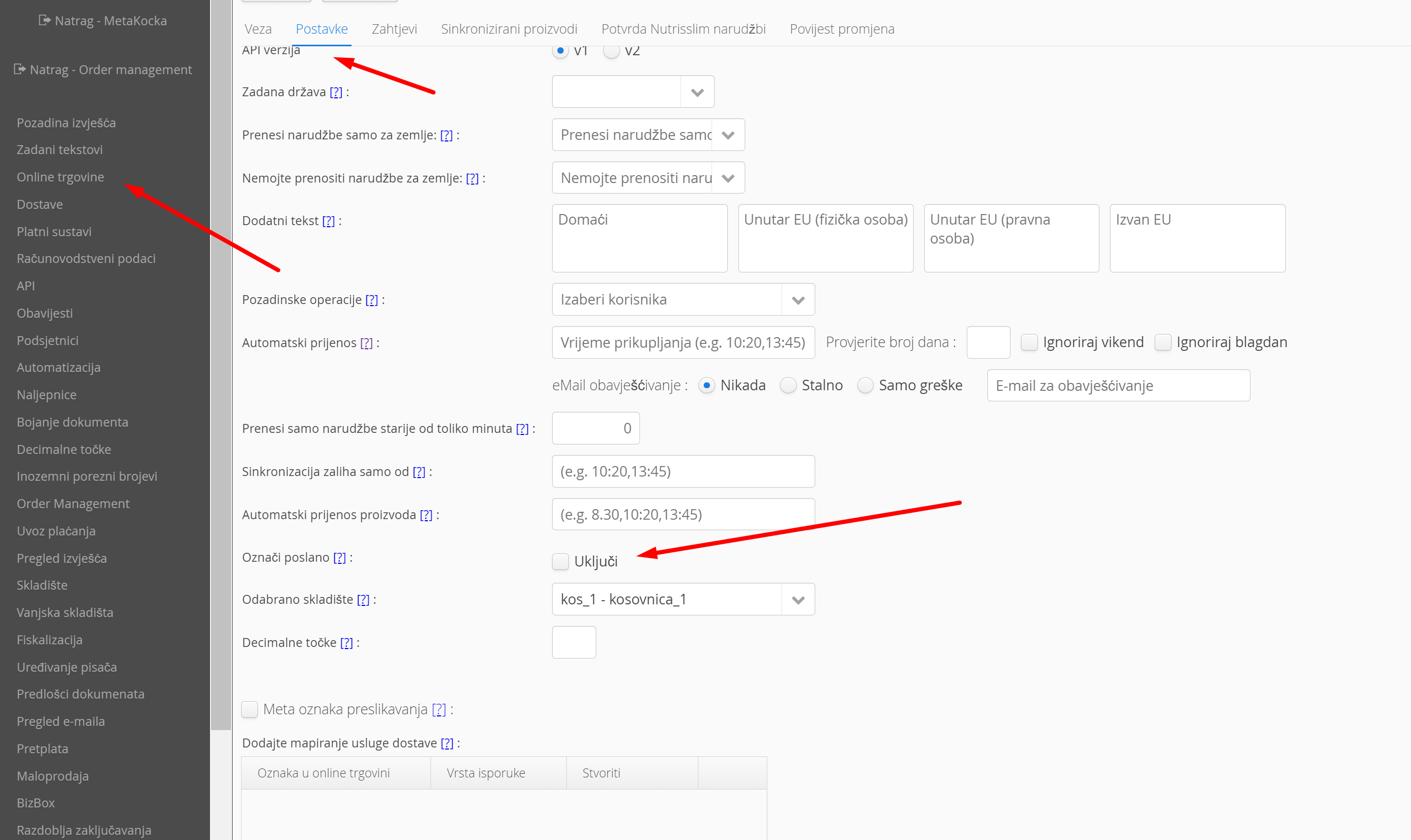Viewport: 1411px width, 840px height.
Task: Click the E-mail za obavješćivanje input field
Action: (1118, 386)
